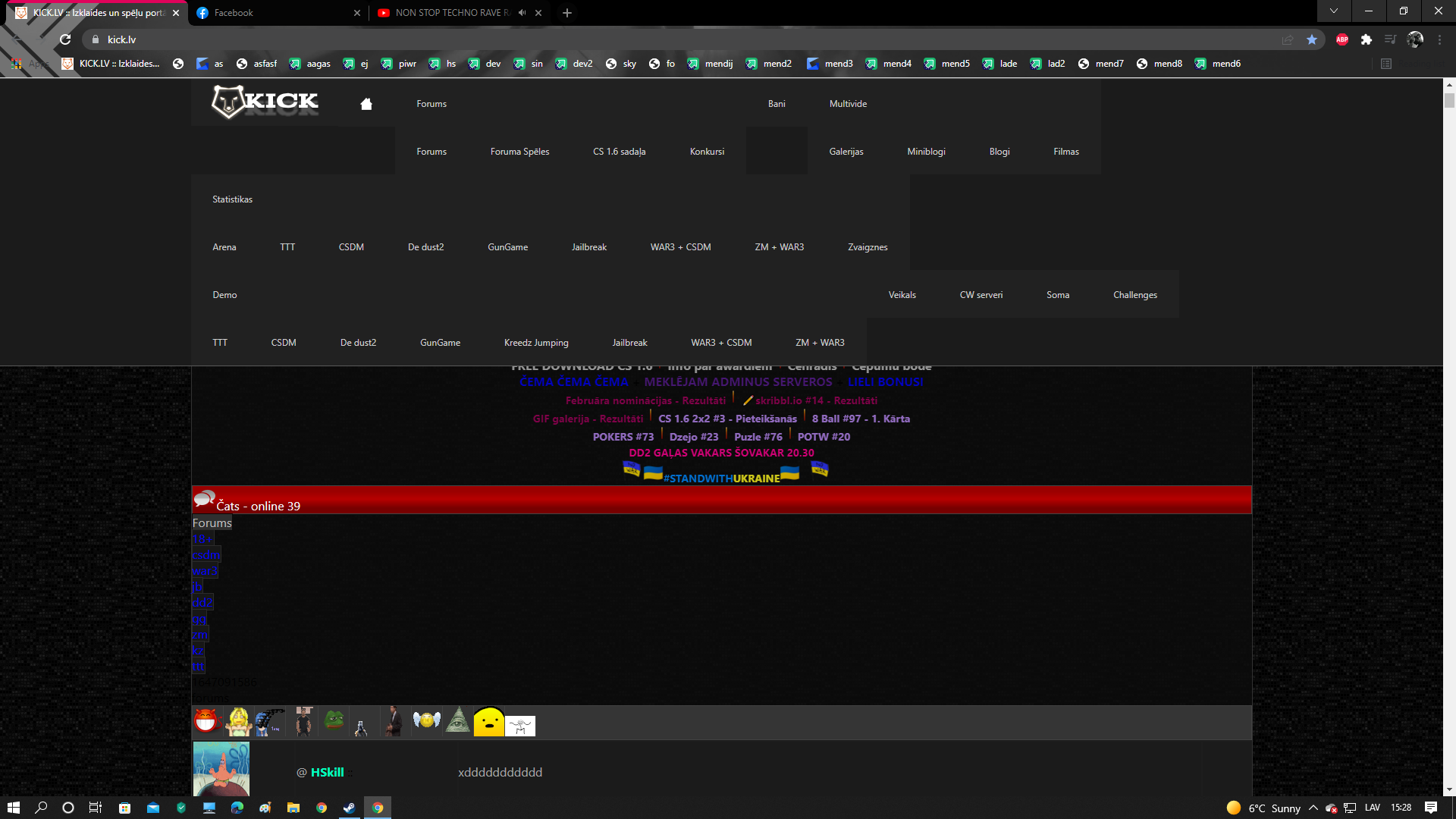The image size is (1456, 819).
Task: Open the reading list panel icon
Action: click(1386, 64)
